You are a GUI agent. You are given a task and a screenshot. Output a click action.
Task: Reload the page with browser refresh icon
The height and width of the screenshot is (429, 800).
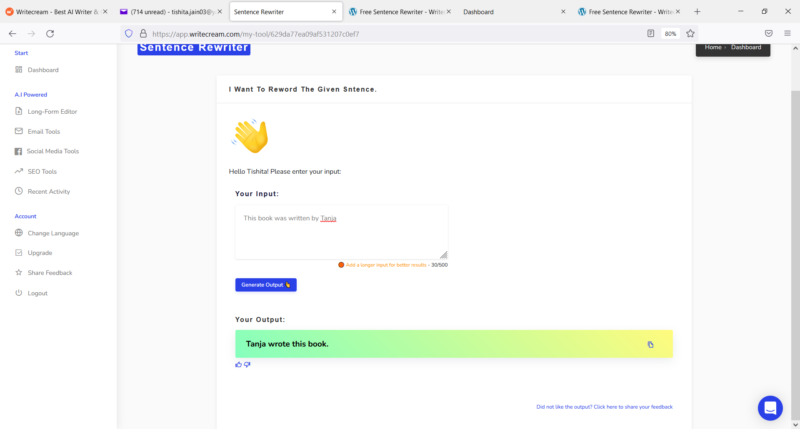(x=50, y=33)
